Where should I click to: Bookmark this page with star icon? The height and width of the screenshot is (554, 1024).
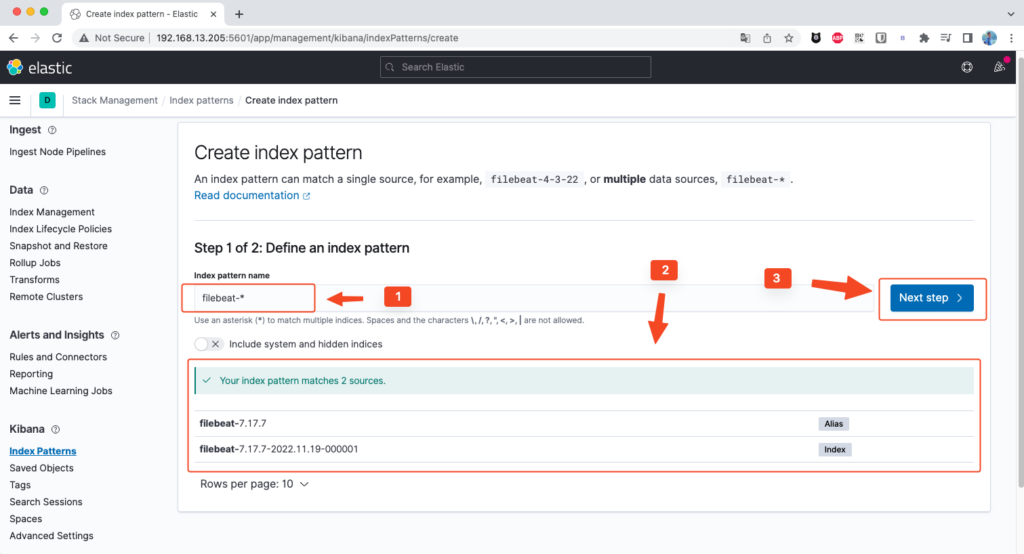[x=789, y=38]
